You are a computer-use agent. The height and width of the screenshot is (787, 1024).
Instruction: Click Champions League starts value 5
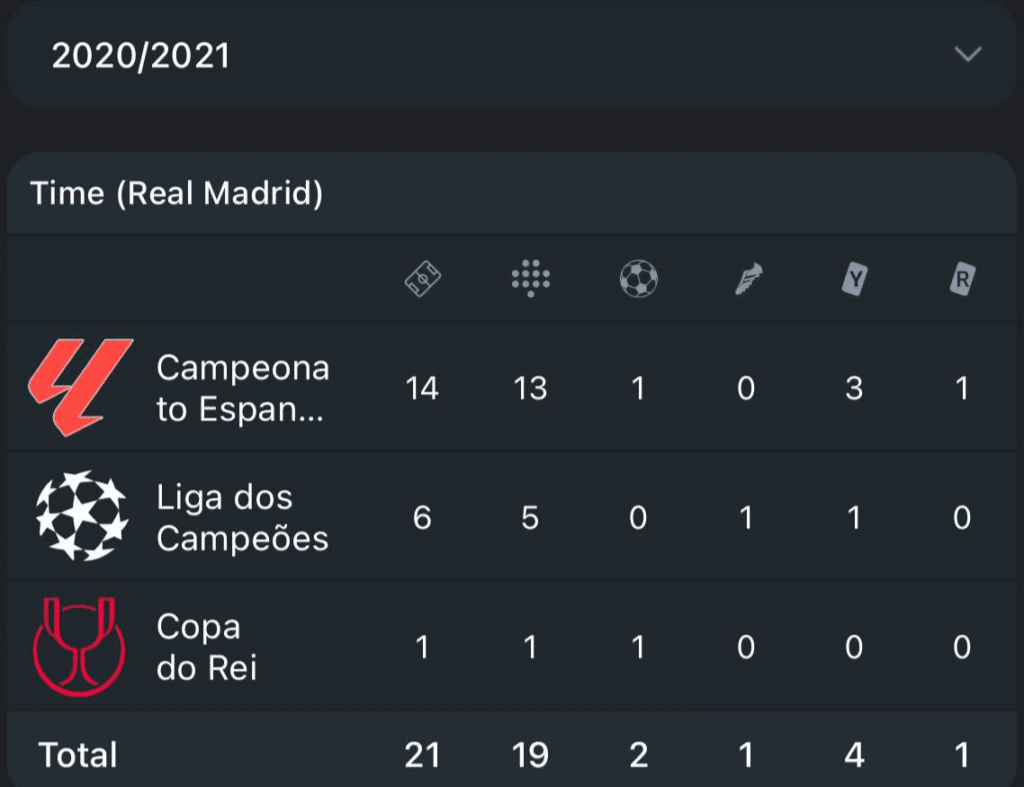point(530,518)
